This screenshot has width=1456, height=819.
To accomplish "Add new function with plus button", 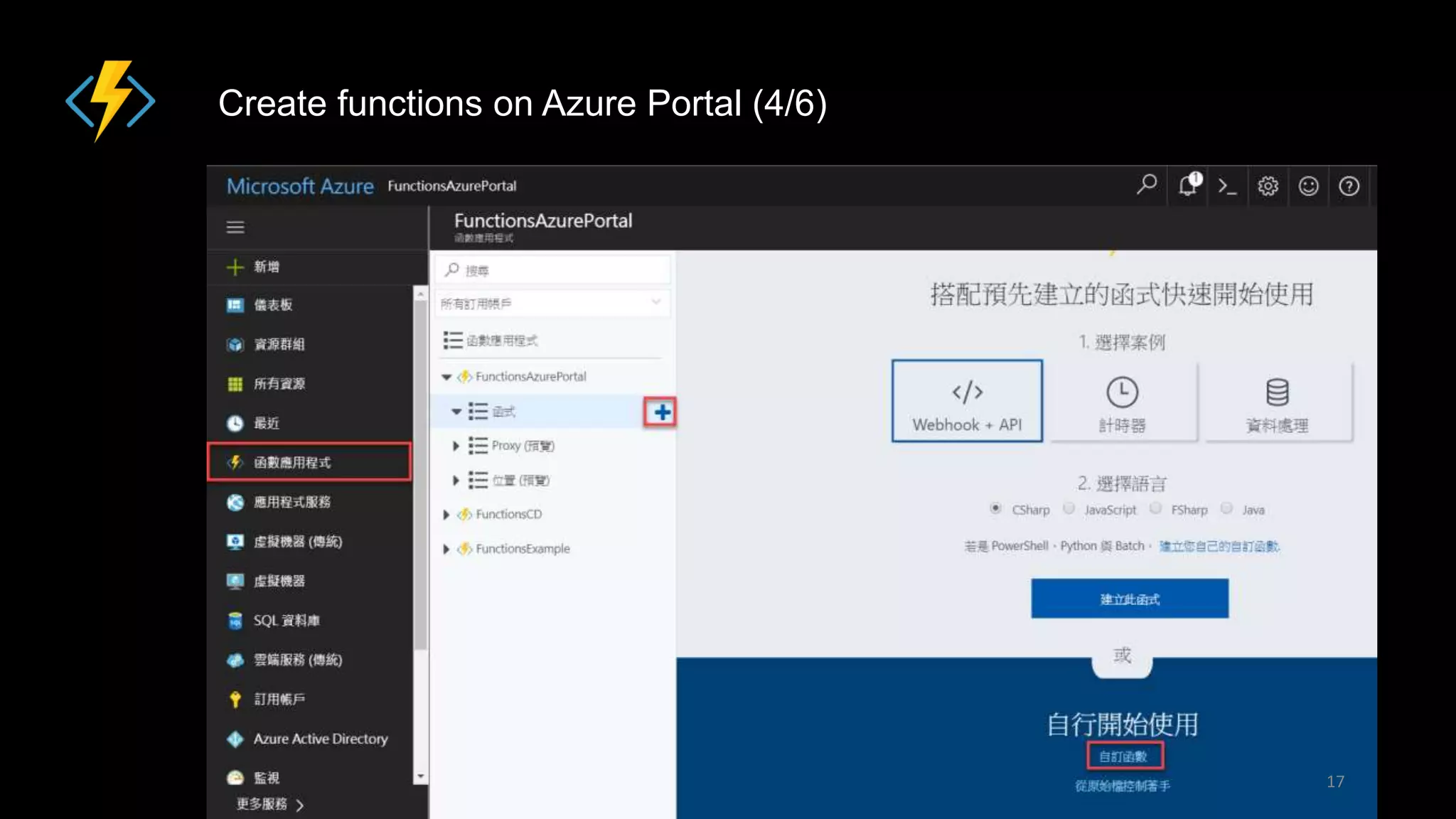I will [x=661, y=412].
